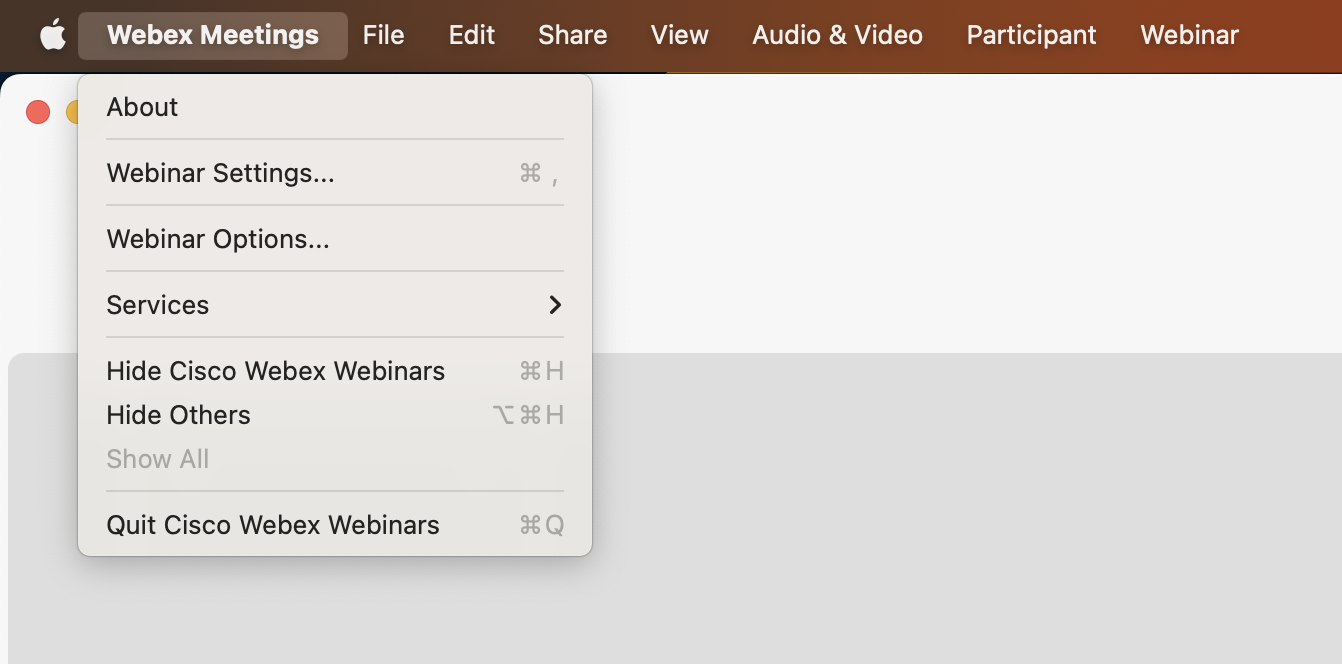Open the Audio & Video menu
The image size is (1342, 664).
[x=838, y=35]
